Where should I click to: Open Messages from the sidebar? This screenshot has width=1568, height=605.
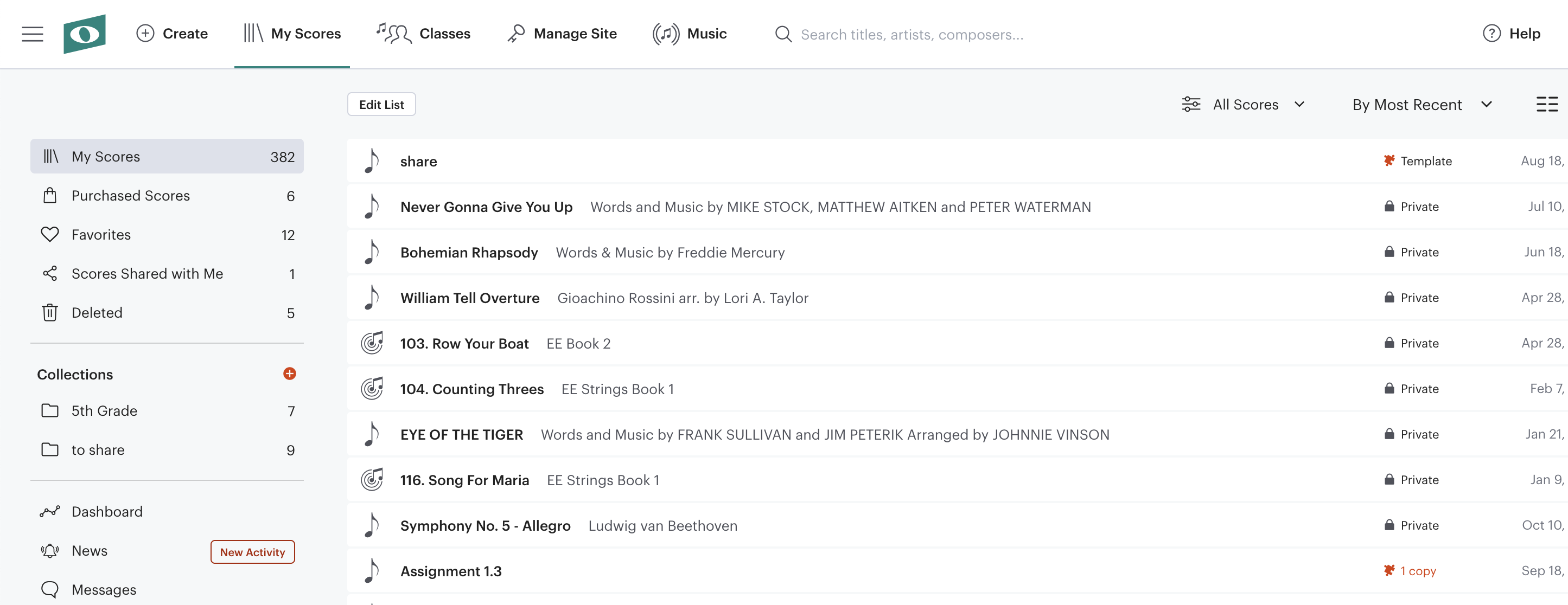coord(167,590)
